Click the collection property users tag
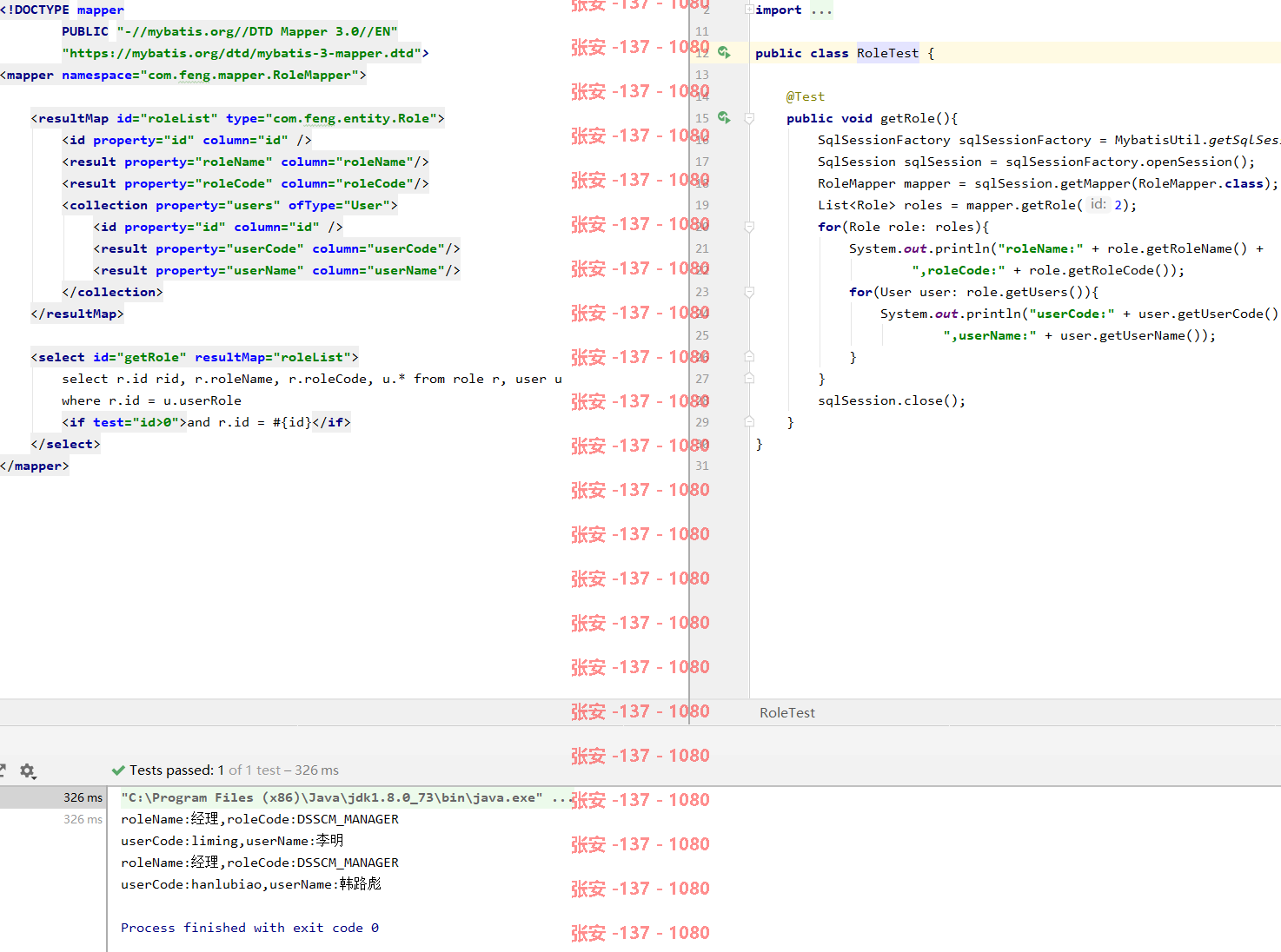 click(x=229, y=205)
